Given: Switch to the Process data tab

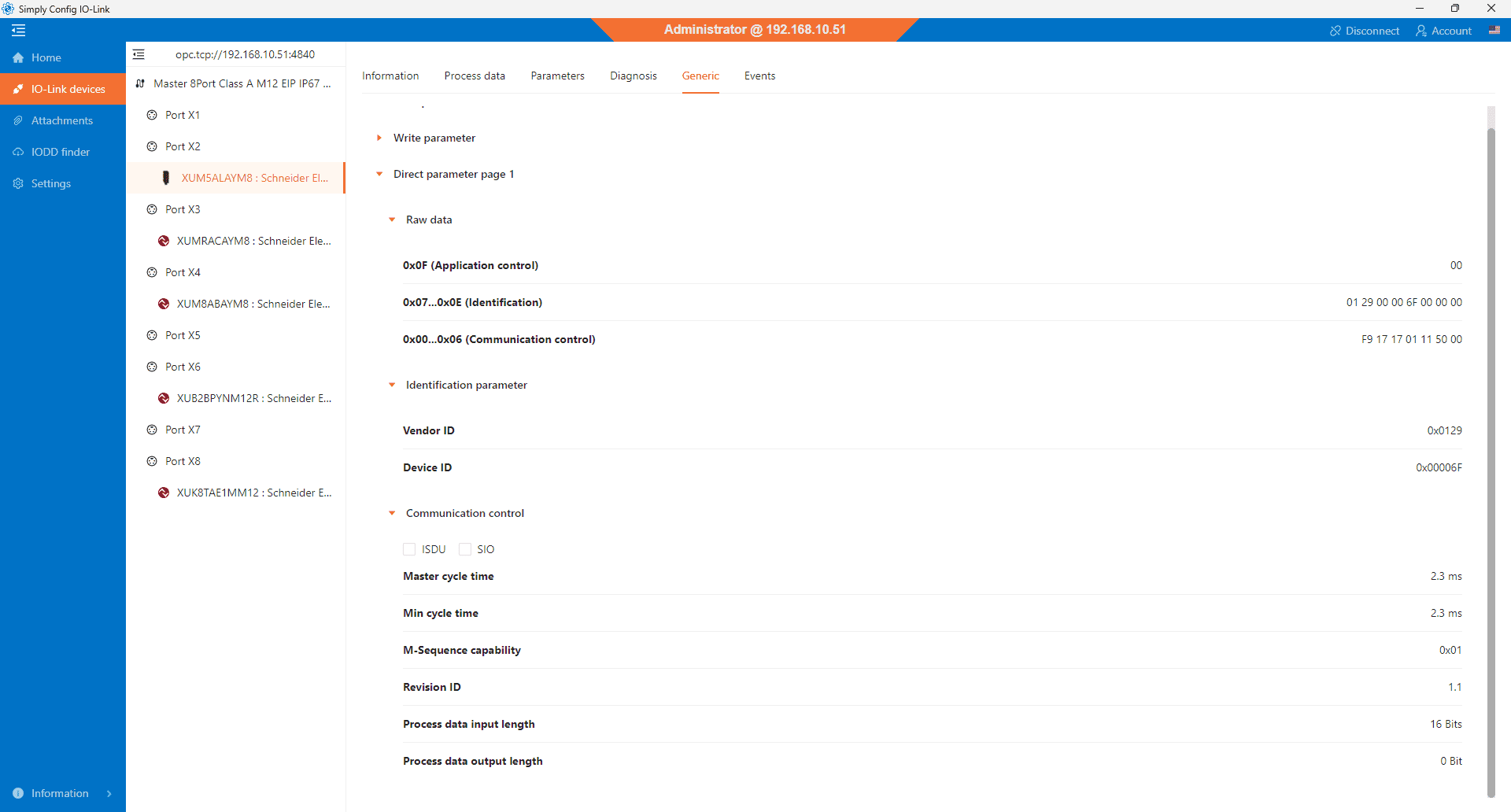Looking at the screenshot, I should point(475,76).
